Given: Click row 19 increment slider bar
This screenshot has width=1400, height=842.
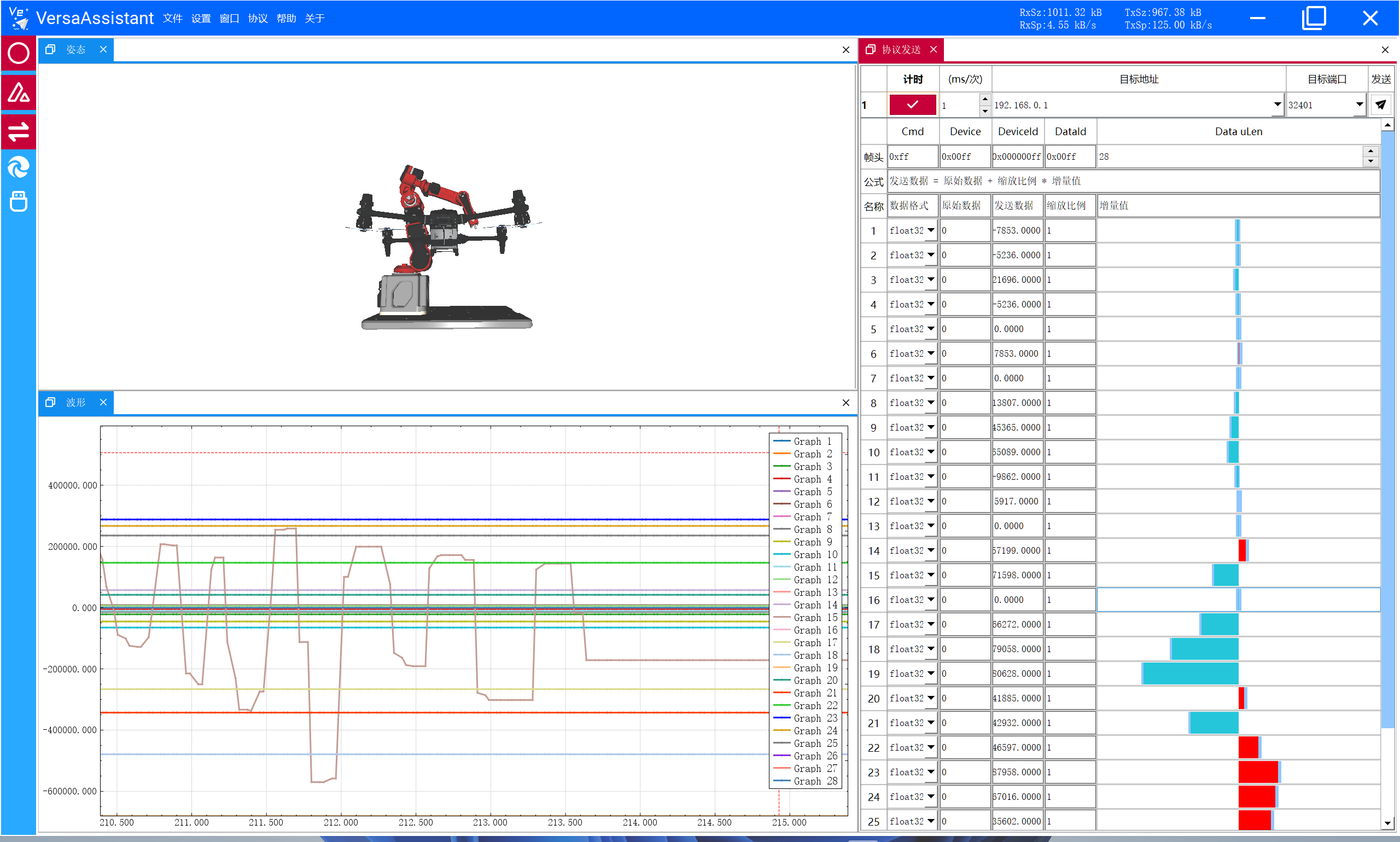Looking at the screenshot, I should (1238, 673).
